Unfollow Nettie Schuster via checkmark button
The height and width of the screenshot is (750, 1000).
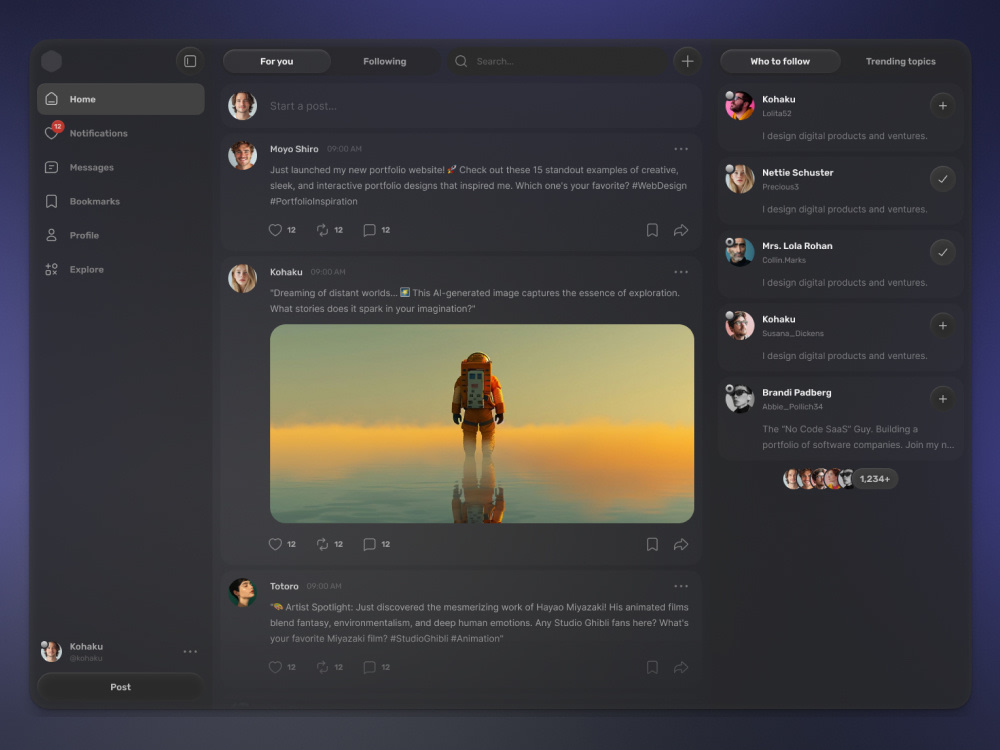tap(942, 179)
